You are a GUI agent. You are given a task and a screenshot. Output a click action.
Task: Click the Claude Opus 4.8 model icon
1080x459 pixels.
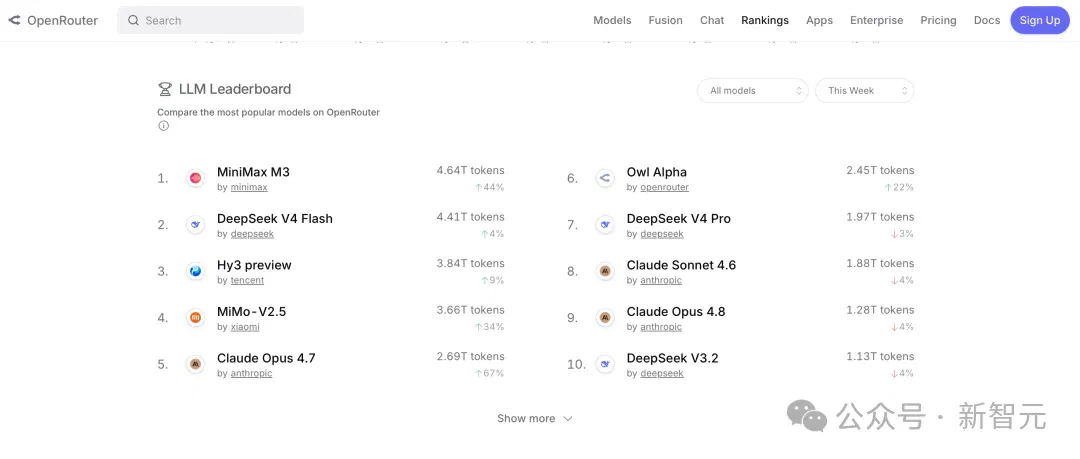tap(605, 318)
